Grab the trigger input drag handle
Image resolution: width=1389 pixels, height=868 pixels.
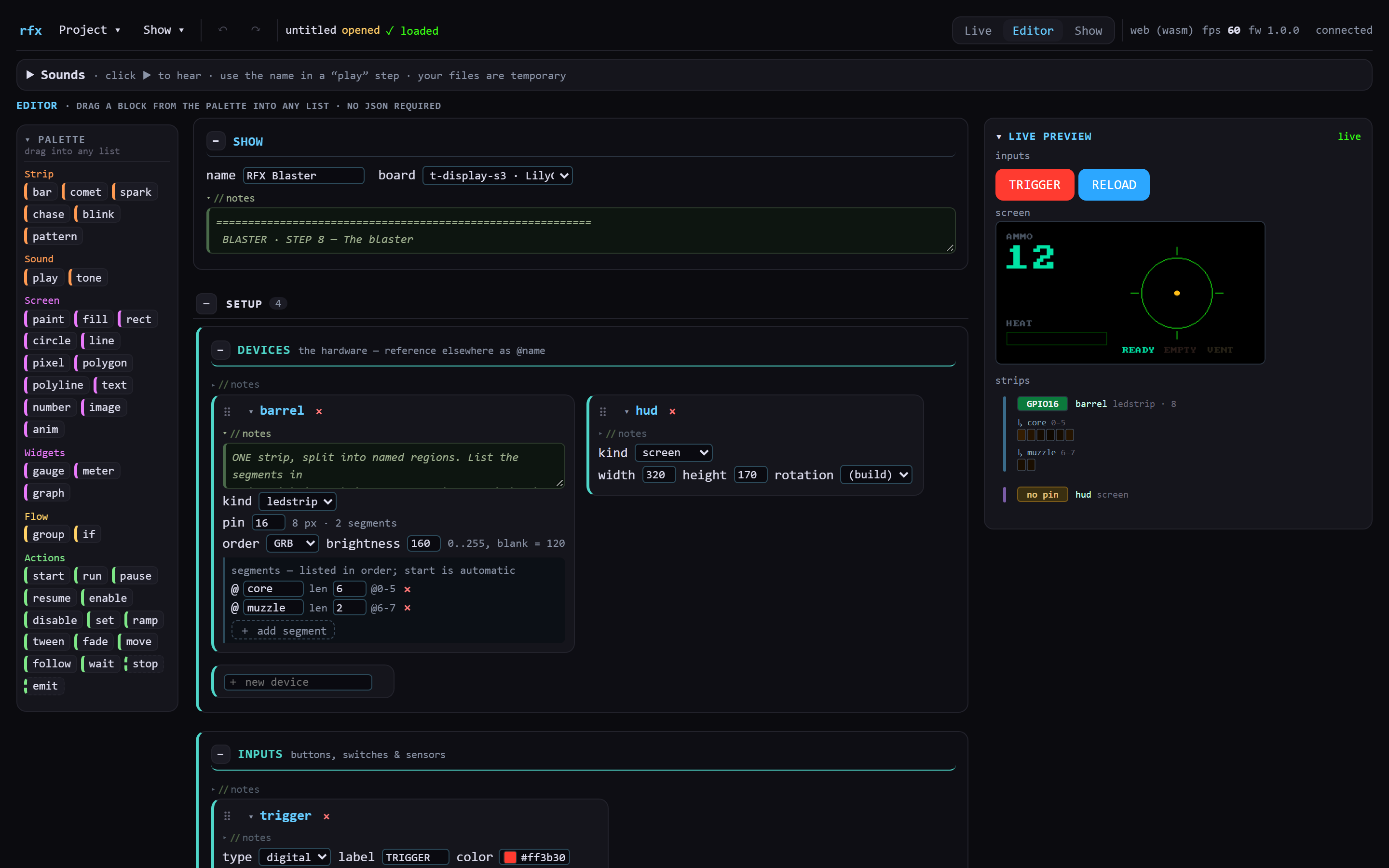[227, 816]
